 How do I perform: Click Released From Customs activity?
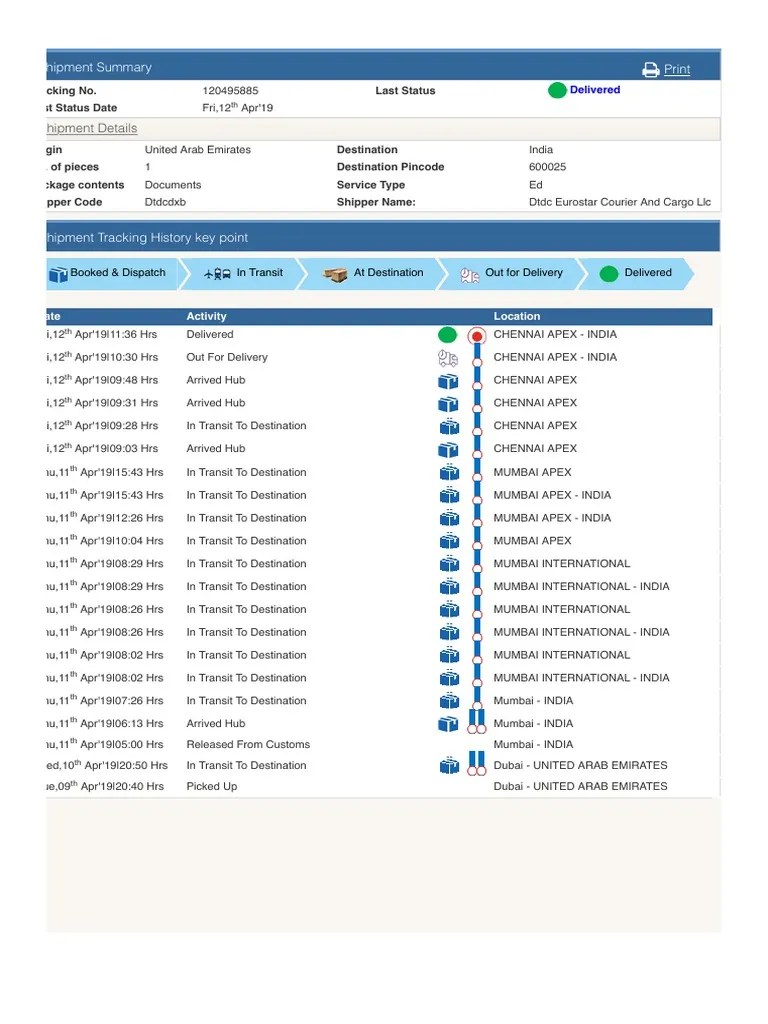[248, 744]
